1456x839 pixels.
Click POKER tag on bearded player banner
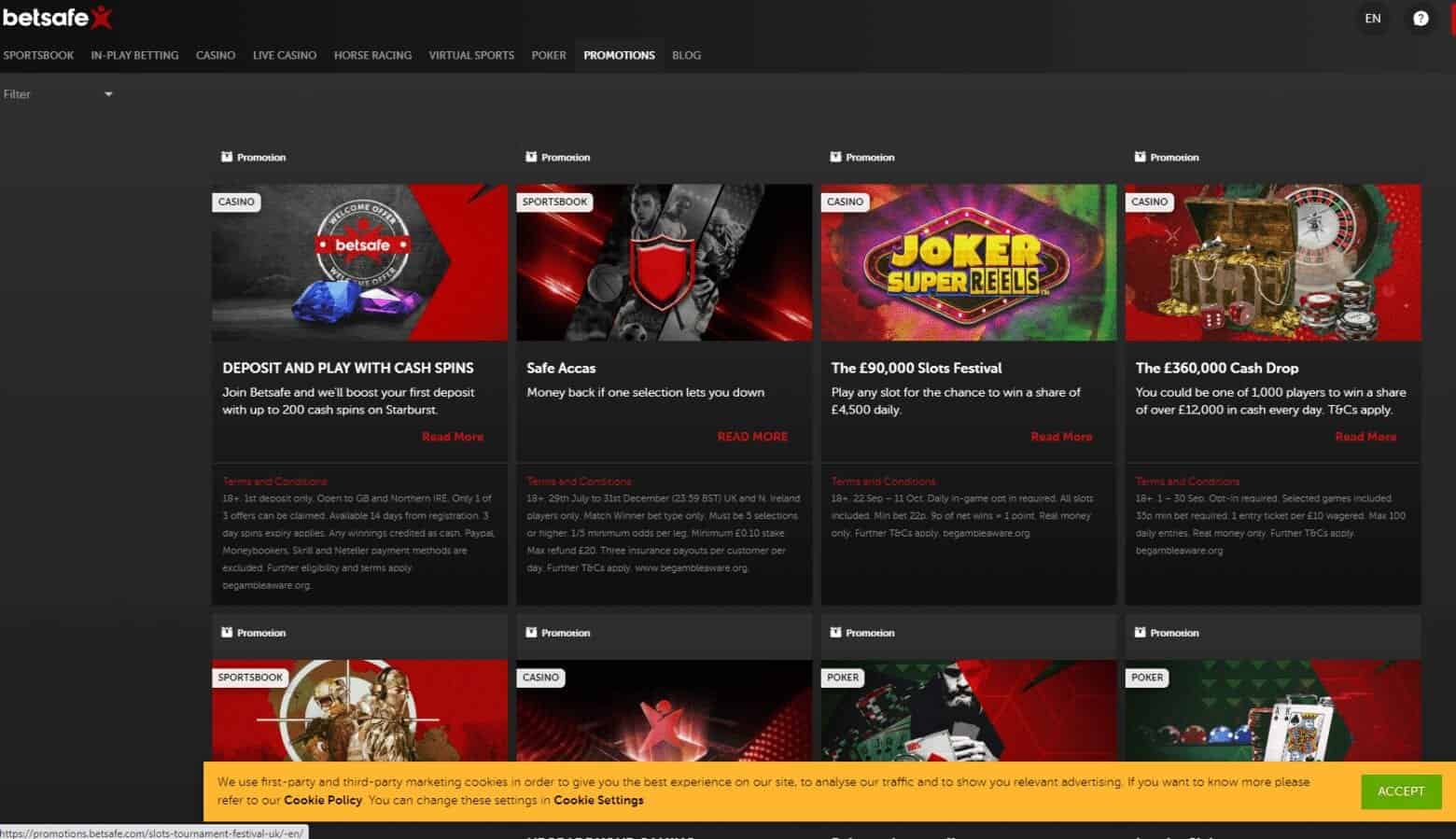(842, 678)
